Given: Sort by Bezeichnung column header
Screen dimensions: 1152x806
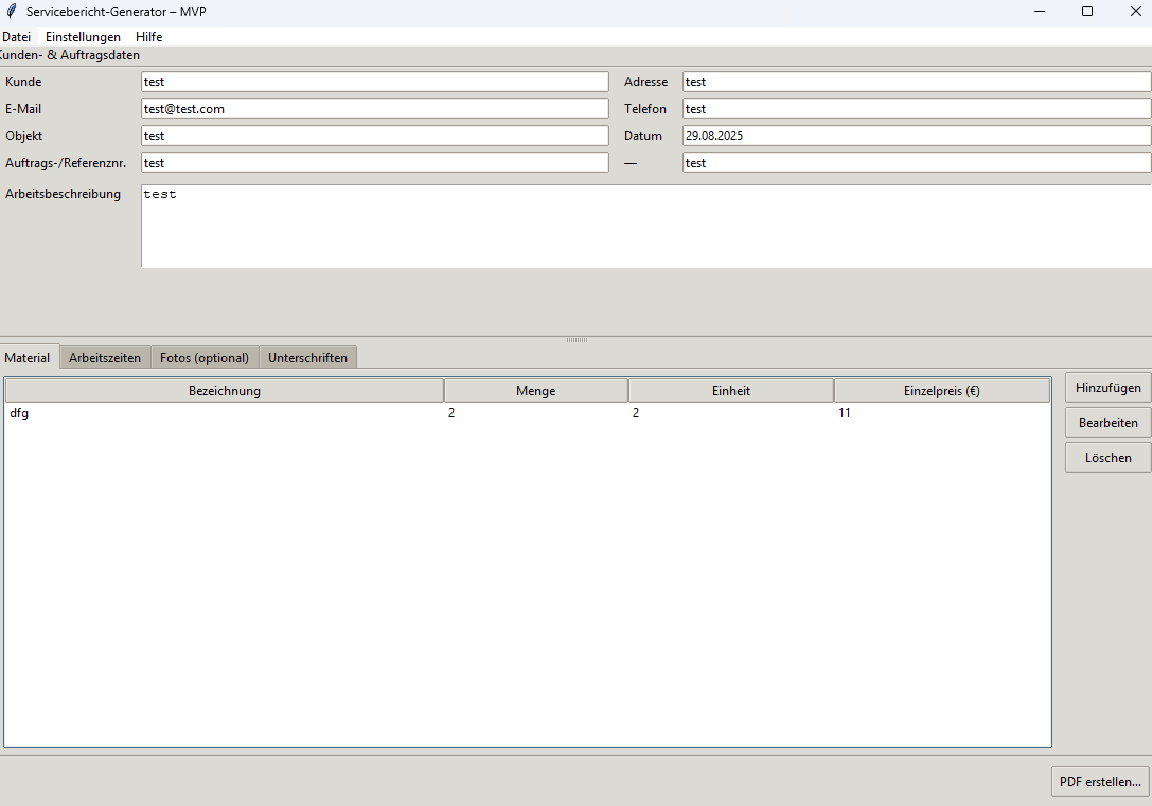Looking at the screenshot, I should pyautogui.click(x=224, y=391).
